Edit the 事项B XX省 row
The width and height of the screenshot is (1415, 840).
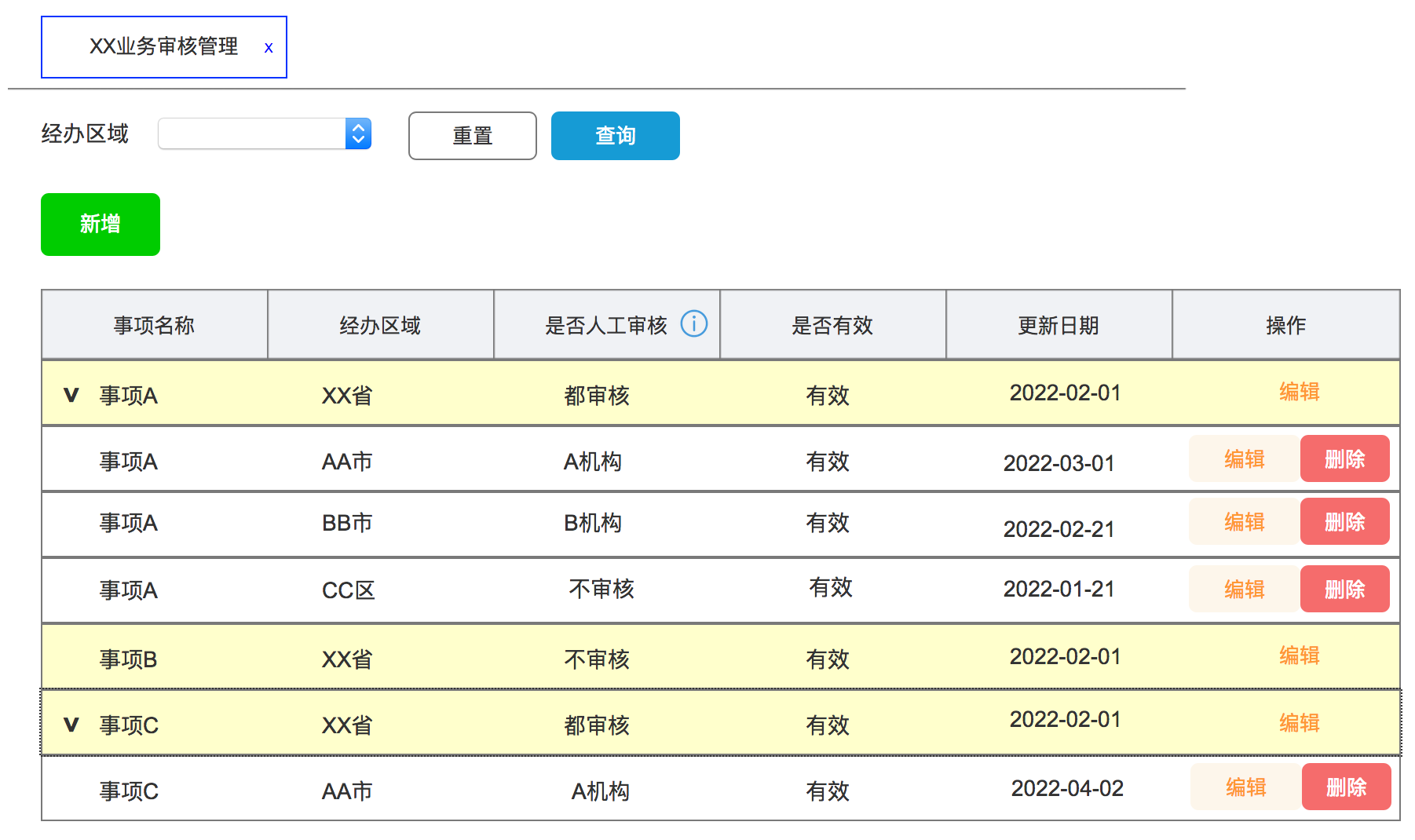coord(1300,656)
